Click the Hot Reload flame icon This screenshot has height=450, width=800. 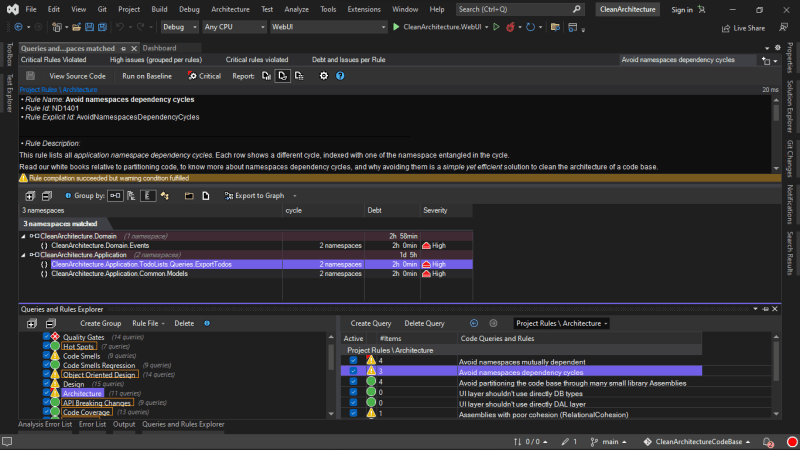coord(510,27)
